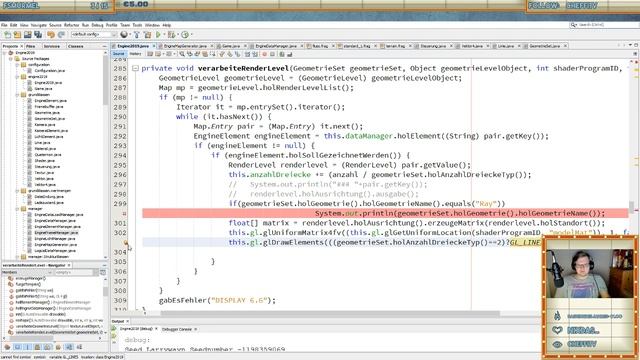Click the editor find selection magnifier icon
This screenshot has height=360, width=640.
coord(182,54)
